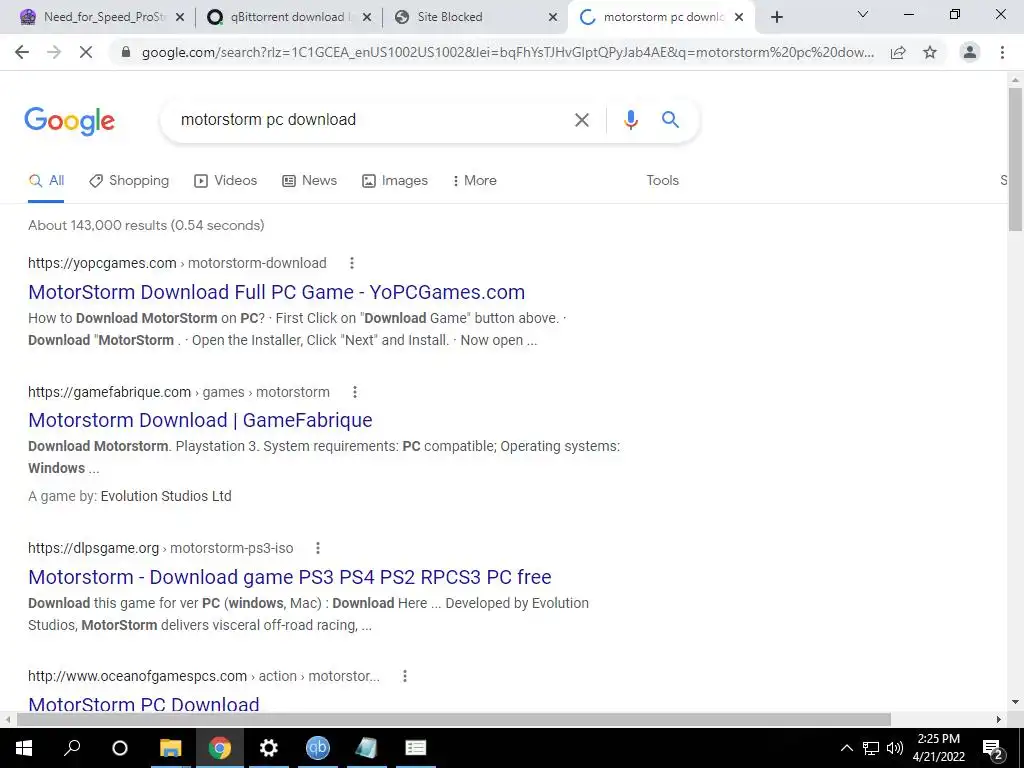Show hidden system tray icons
This screenshot has height=768, width=1024.
pos(846,748)
